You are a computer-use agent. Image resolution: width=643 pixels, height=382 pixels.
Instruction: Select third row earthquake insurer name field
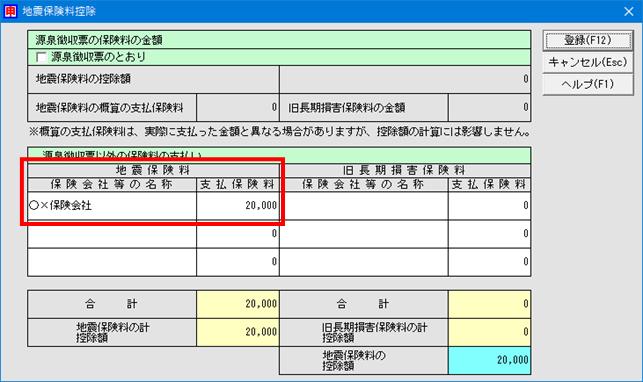coord(112,262)
